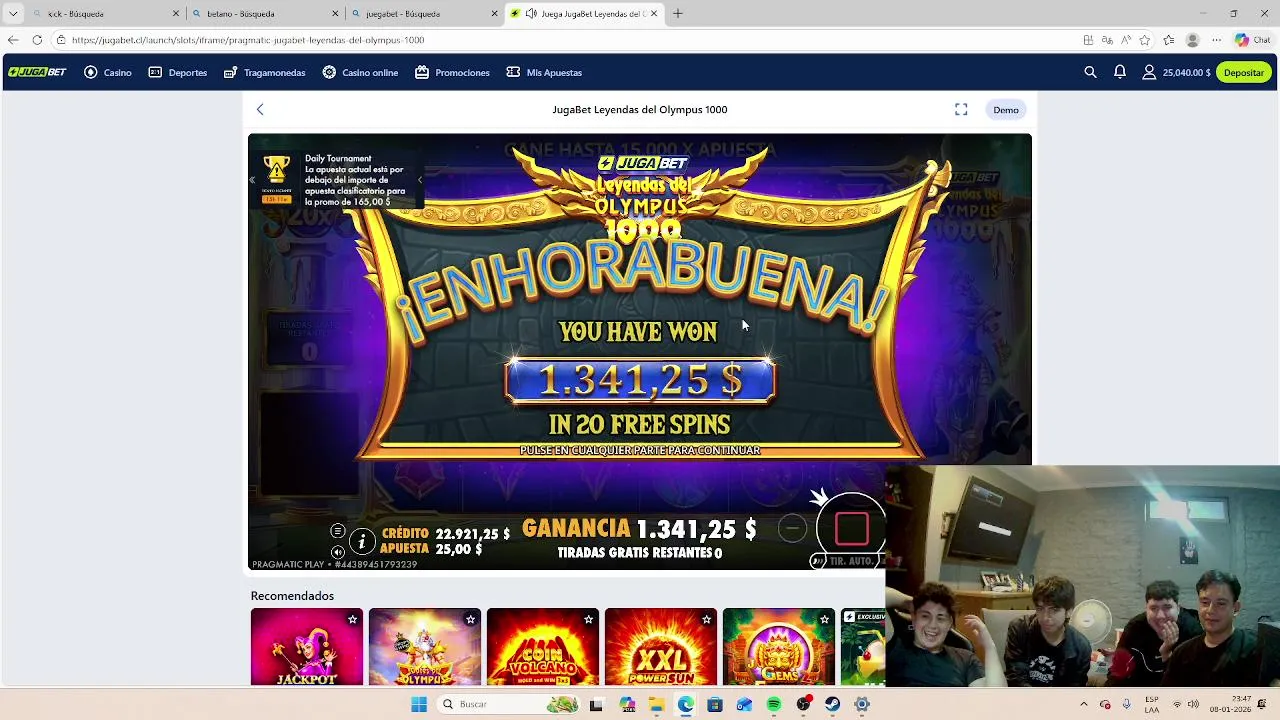Open OBS Studio from the taskbar
This screenshot has width=1280, height=720.
[x=803, y=705]
